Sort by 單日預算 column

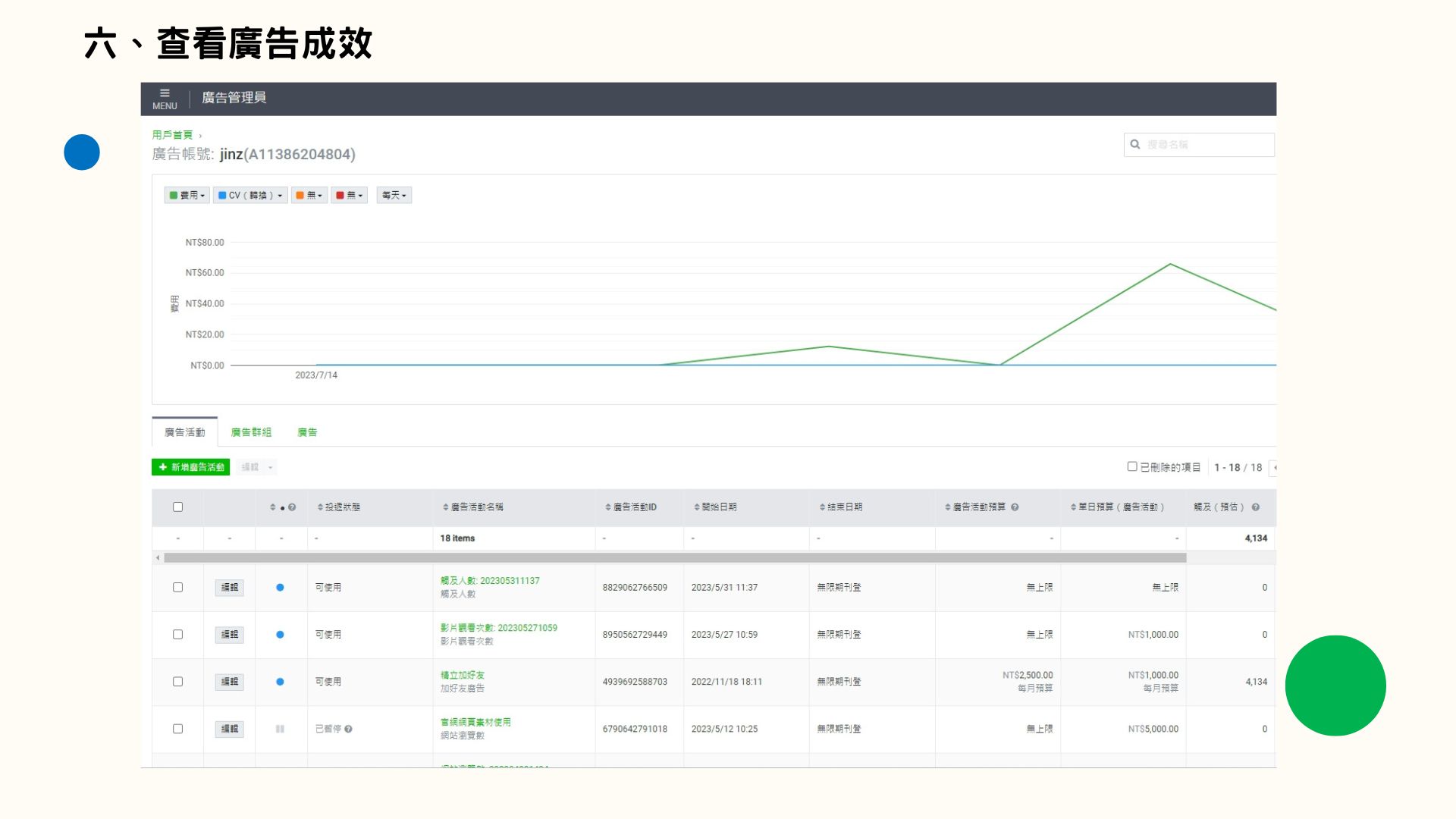click(x=1117, y=507)
